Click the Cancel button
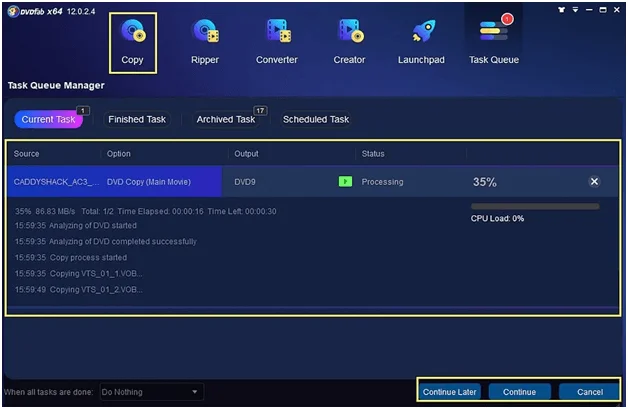This screenshot has width=628, height=409. coord(590,392)
